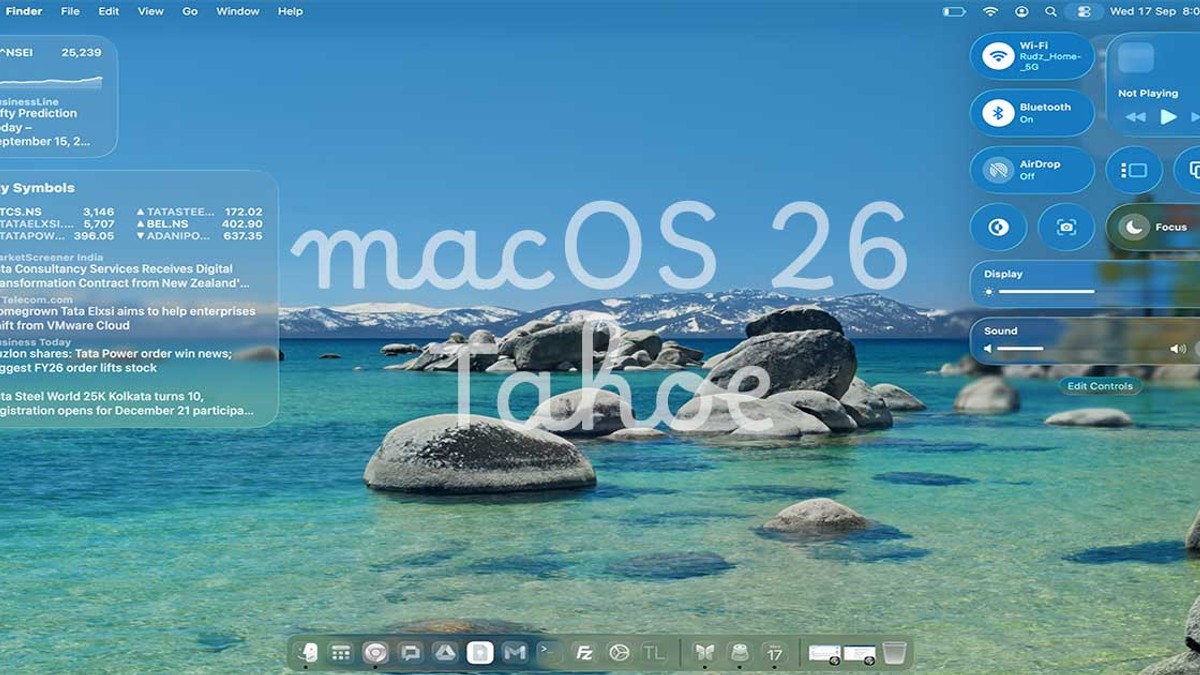Open the chat bubbles app in Dock
1200x675 pixels.
(410, 653)
